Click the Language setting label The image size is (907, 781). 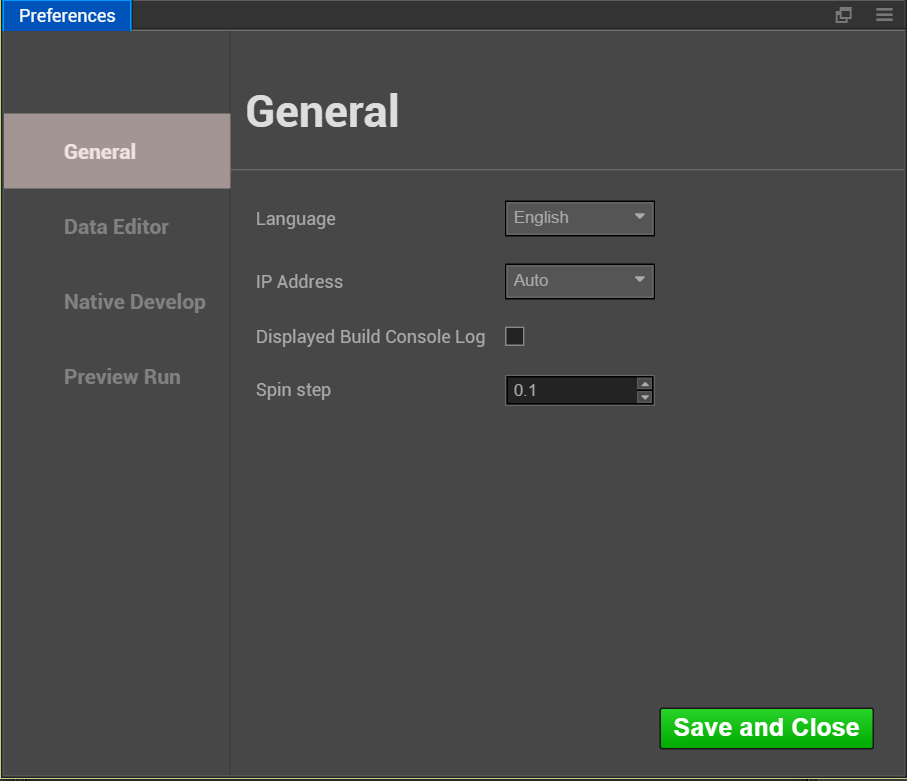pos(296,219)
